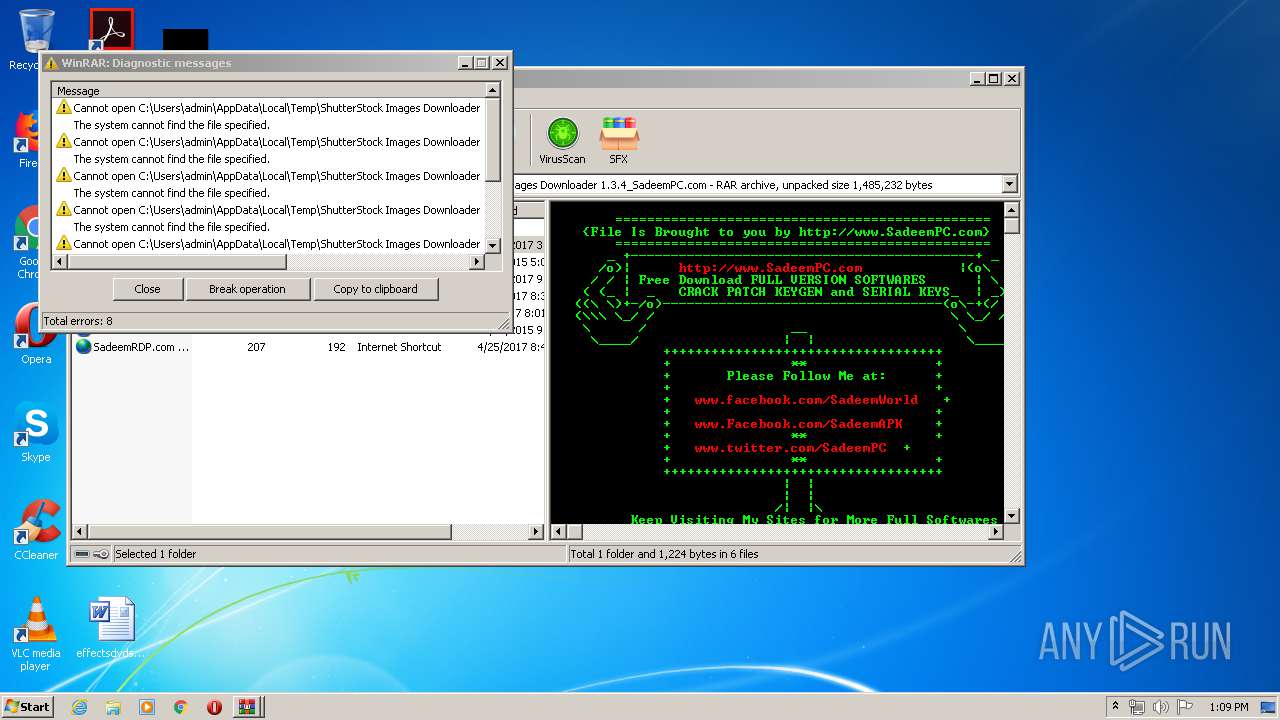Screen dimensions: 1280x720
Task: Click the Message column header
Action: (268, 90)
